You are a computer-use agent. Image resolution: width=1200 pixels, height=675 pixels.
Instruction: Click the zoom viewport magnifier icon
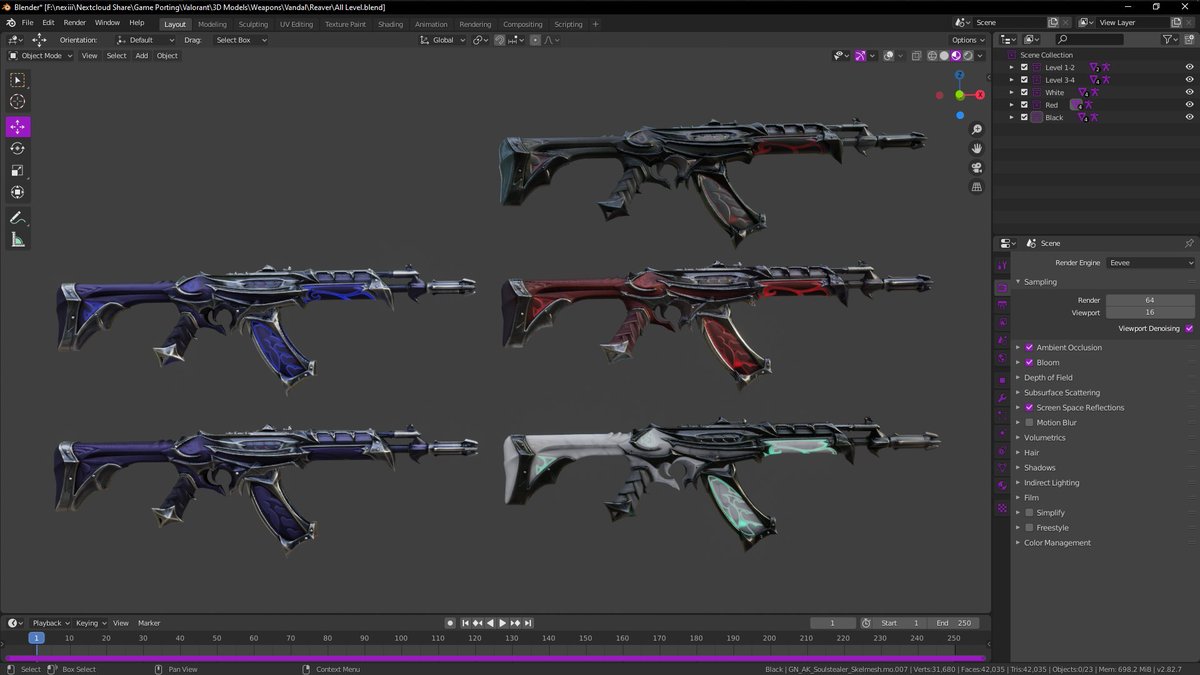(x=977, y=130)
